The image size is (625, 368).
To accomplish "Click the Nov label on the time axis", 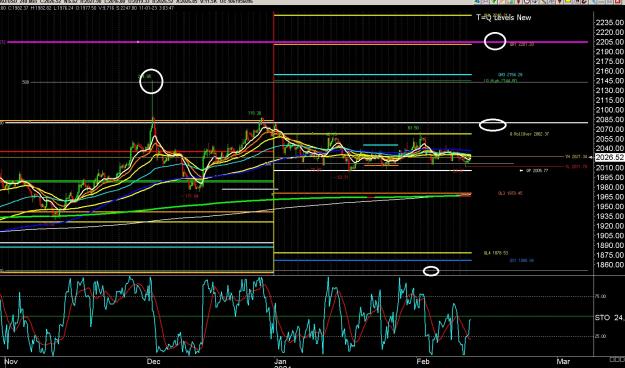I will (12, 362).
